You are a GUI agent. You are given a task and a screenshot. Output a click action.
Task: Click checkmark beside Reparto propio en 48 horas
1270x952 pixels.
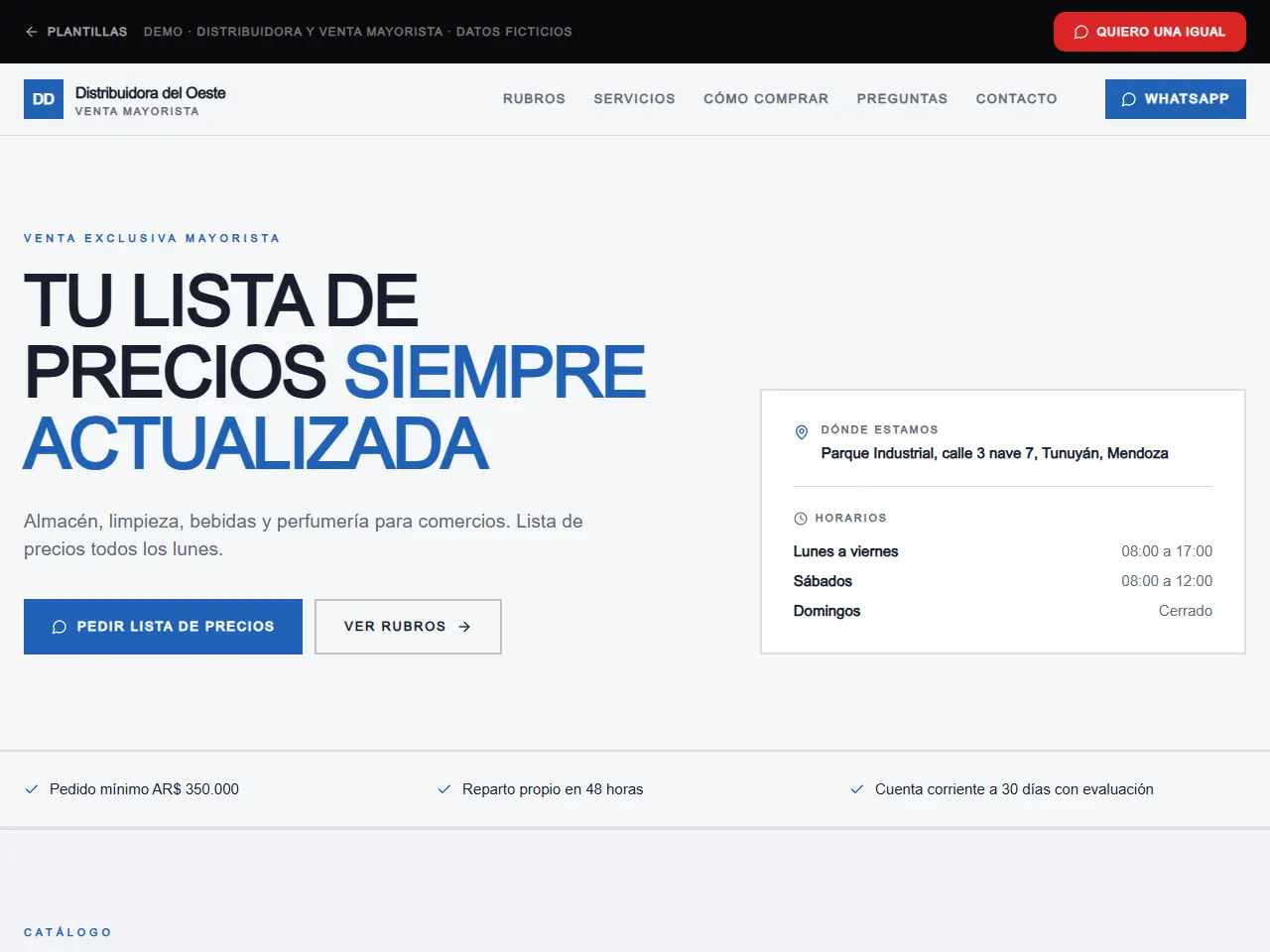[x=444, y=789]
